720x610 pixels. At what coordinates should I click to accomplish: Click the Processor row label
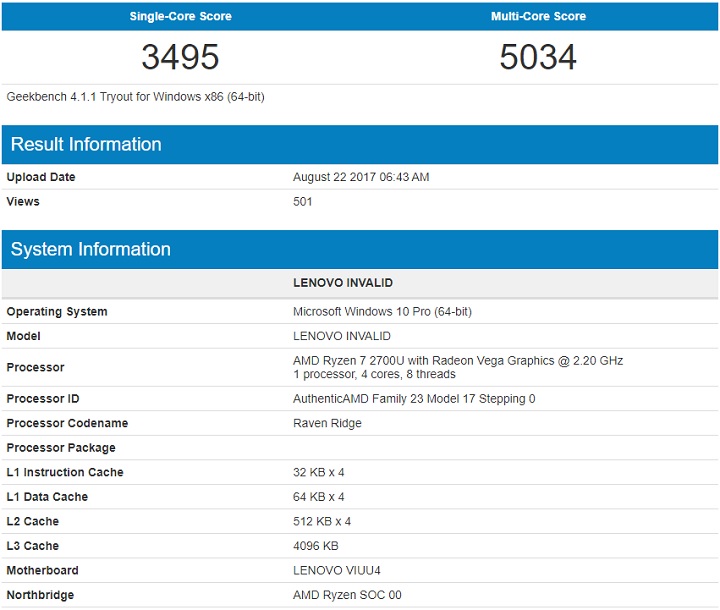[x=35, y=367]
